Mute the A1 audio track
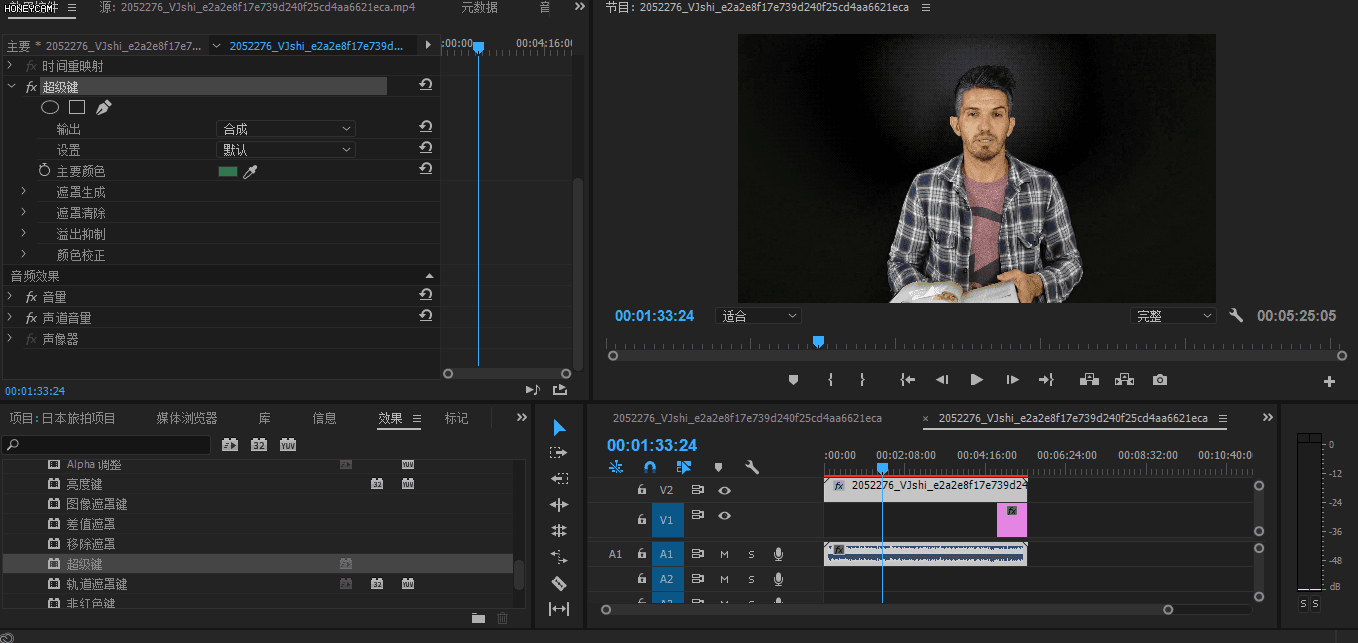 [724, 554]
